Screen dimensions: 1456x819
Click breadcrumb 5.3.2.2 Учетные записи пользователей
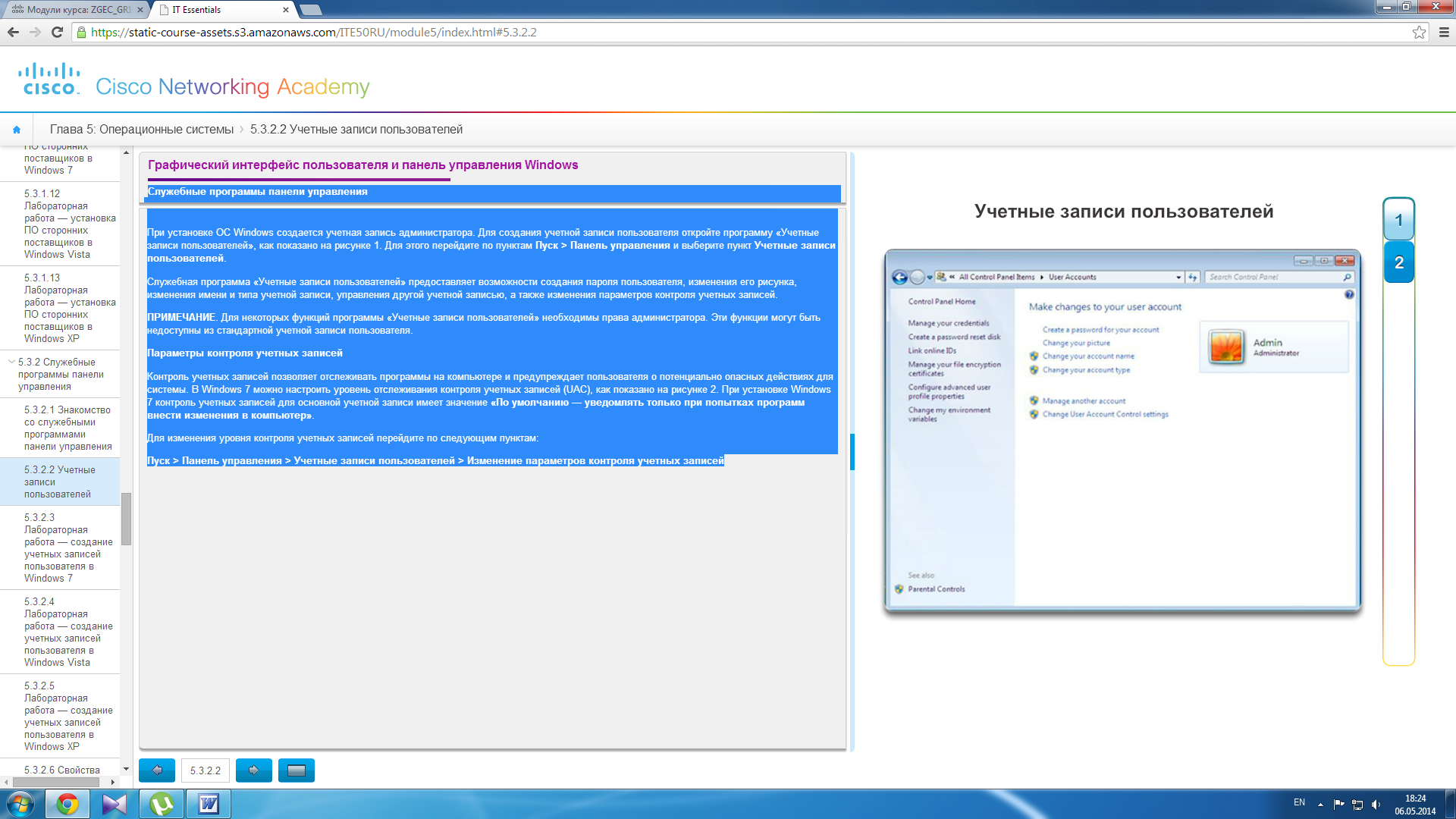click(x=356, y=130)
